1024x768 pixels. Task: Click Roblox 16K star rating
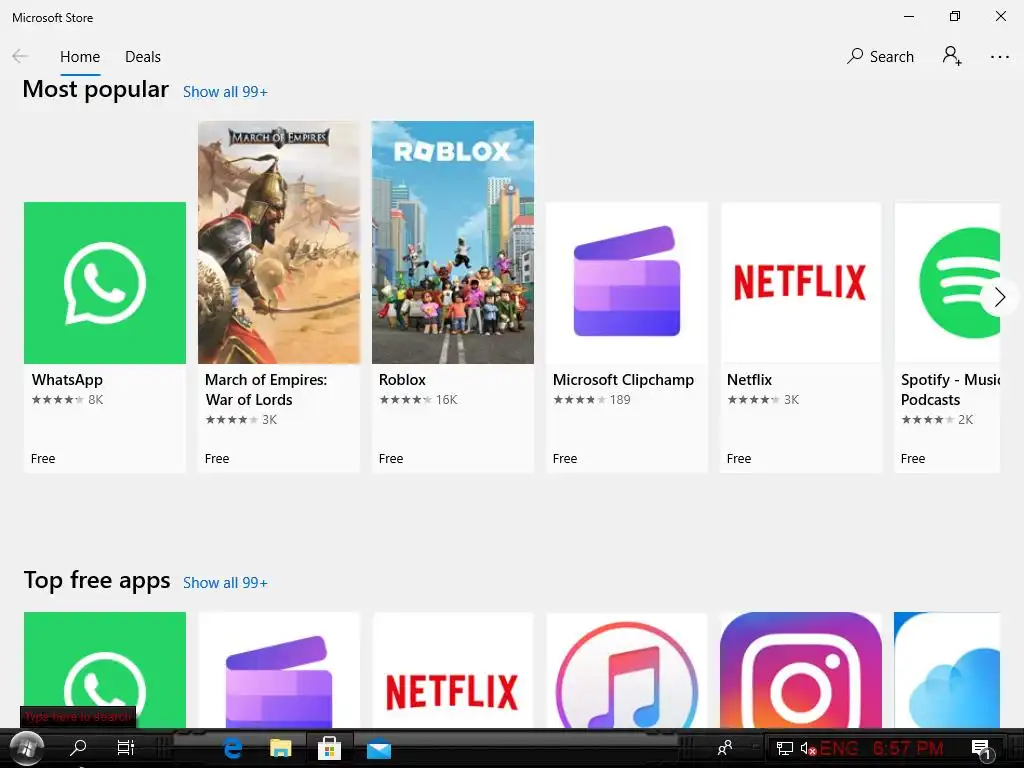(x=419, y=400)
